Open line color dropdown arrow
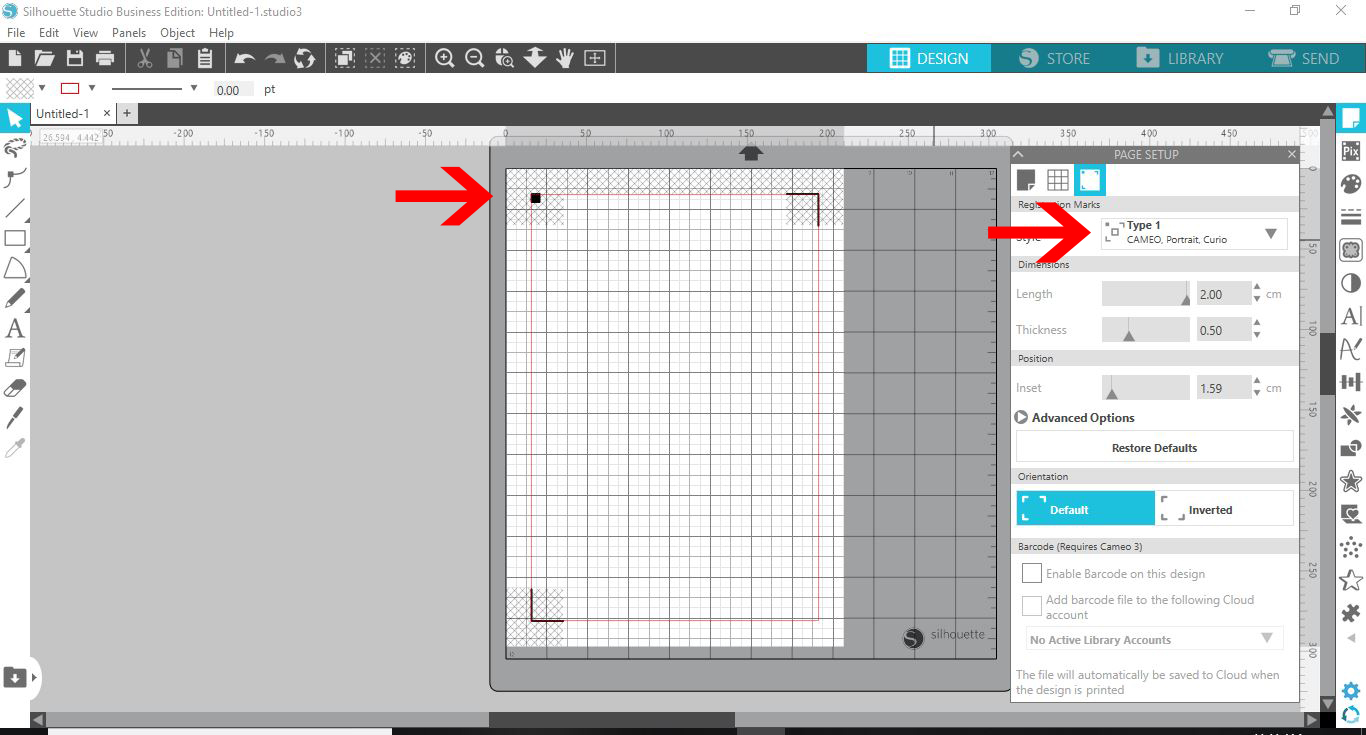This screenshot has width=1366, height=735. pyautogui.click(x=92, y=88)
